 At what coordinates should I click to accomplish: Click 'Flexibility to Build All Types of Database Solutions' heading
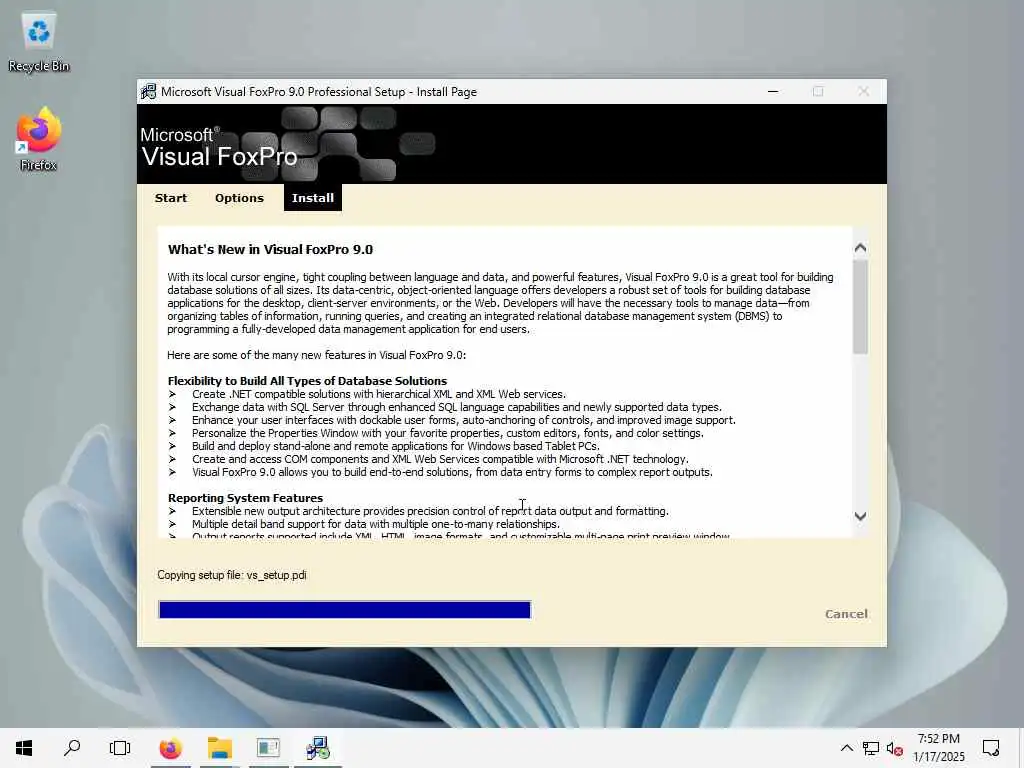(308, 381)
